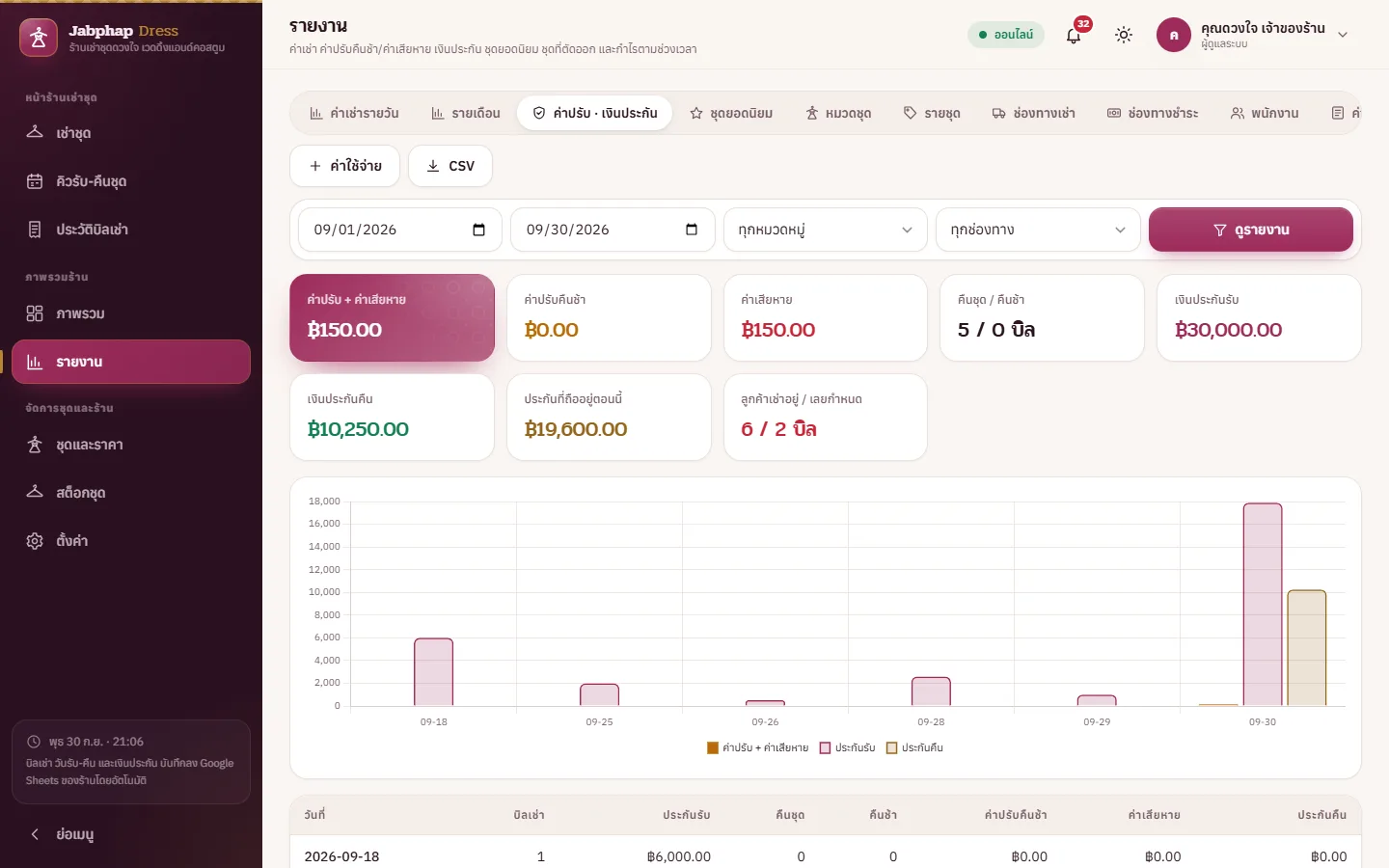Click the + ค่าใช้จ่าย button
1389x868 pixels.
pyautogui.click(x=345, y=166)
